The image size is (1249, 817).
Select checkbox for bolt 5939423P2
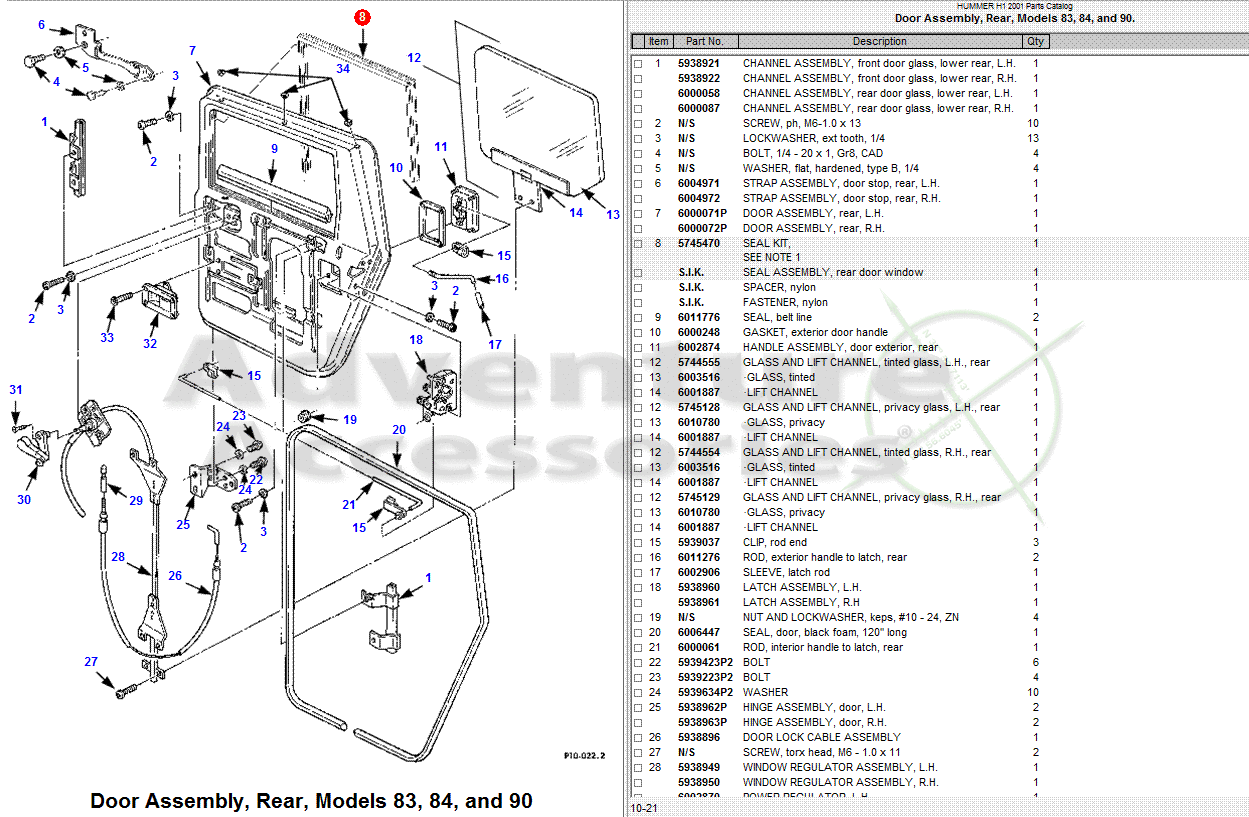637,663
